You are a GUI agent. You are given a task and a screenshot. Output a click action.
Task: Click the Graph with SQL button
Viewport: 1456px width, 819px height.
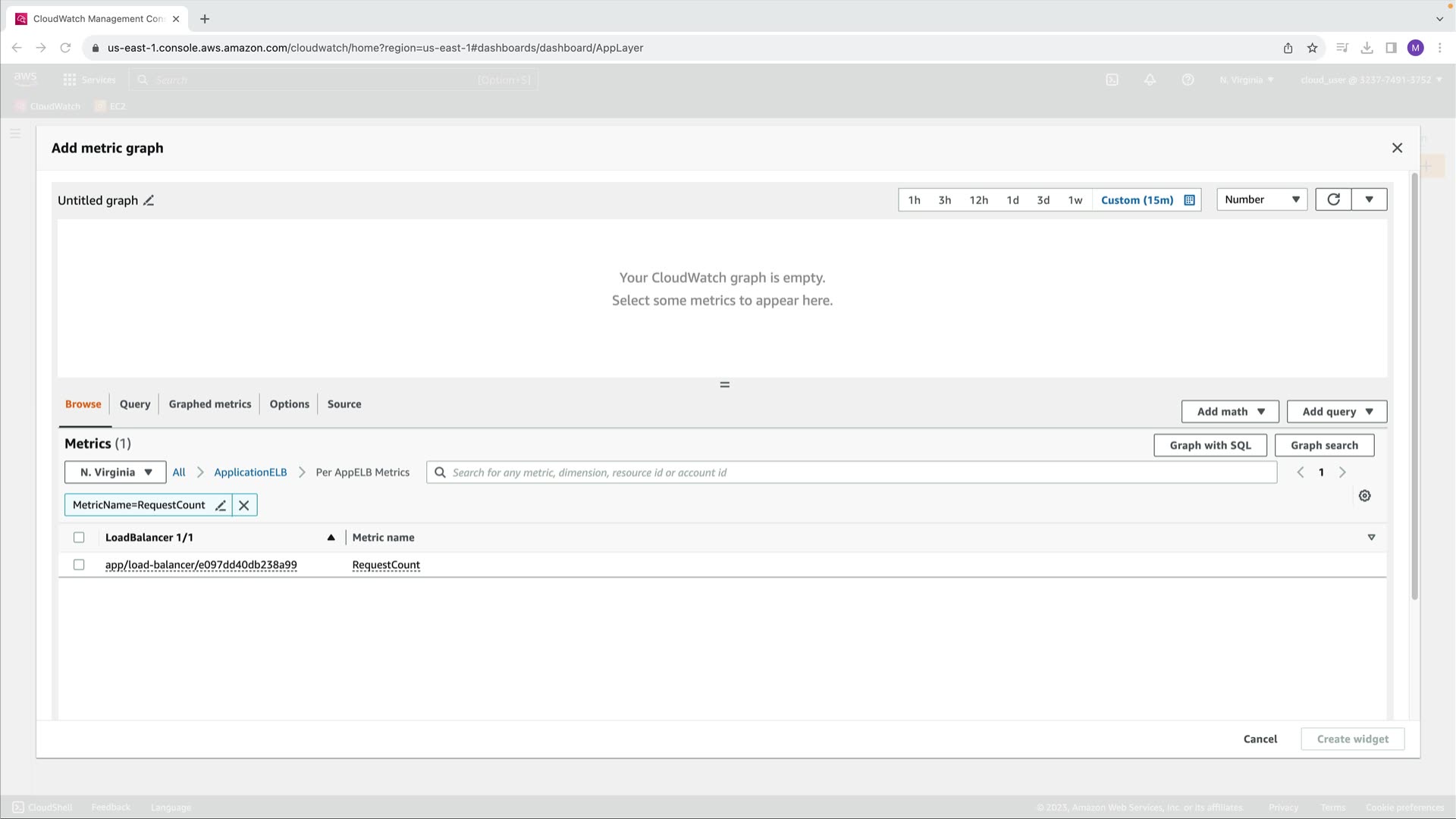[1210, 446]
